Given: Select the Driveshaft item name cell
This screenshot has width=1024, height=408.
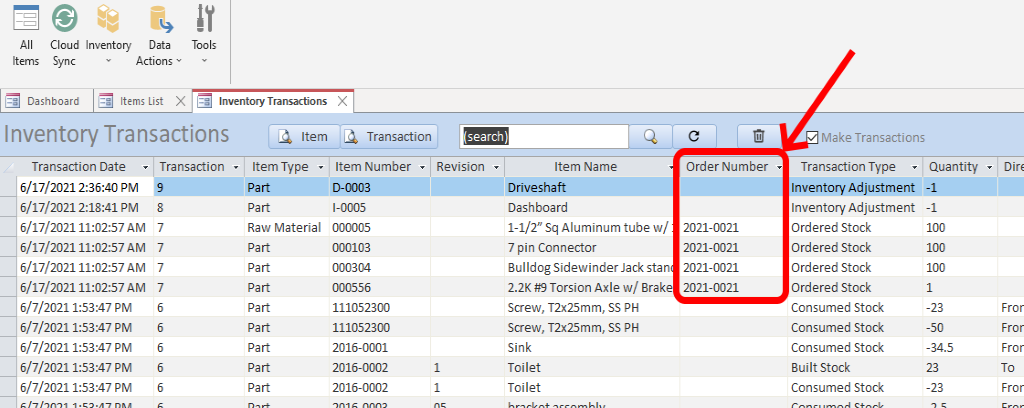Looking at the screenshot, I should point(592,187).
